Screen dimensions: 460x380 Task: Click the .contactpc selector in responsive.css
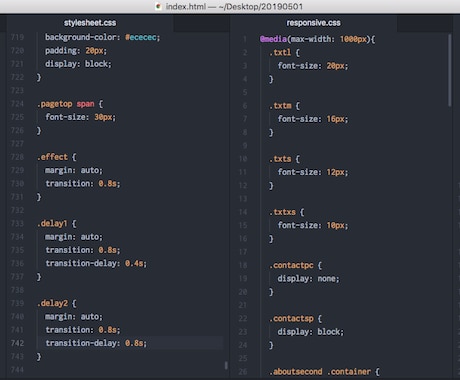coord(291,266)
